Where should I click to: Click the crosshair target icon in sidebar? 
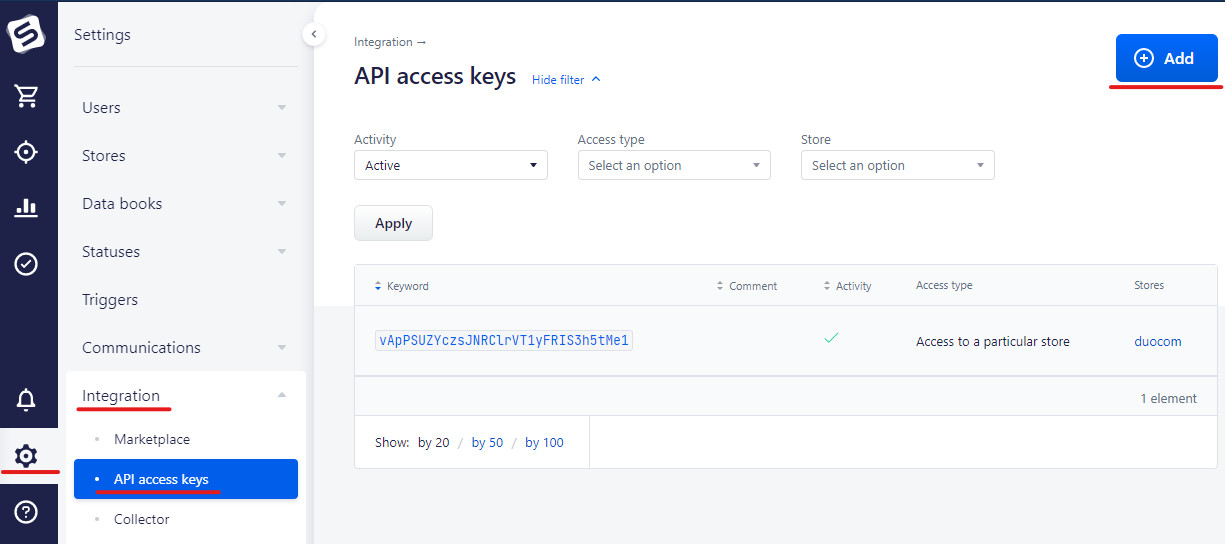pos(26,152)
